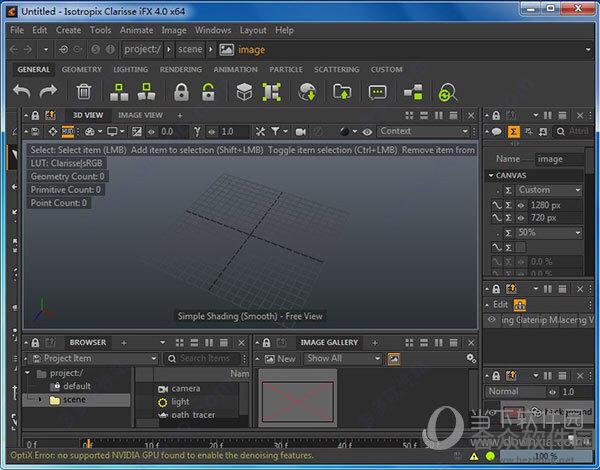Screen dimensions: 600x470
Task: Toggle the HUD display button
Action: pos(68,132)
